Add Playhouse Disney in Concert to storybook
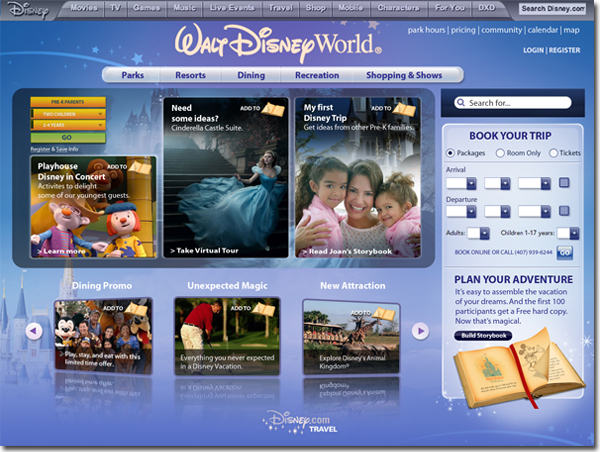 (x=130, y=168)
